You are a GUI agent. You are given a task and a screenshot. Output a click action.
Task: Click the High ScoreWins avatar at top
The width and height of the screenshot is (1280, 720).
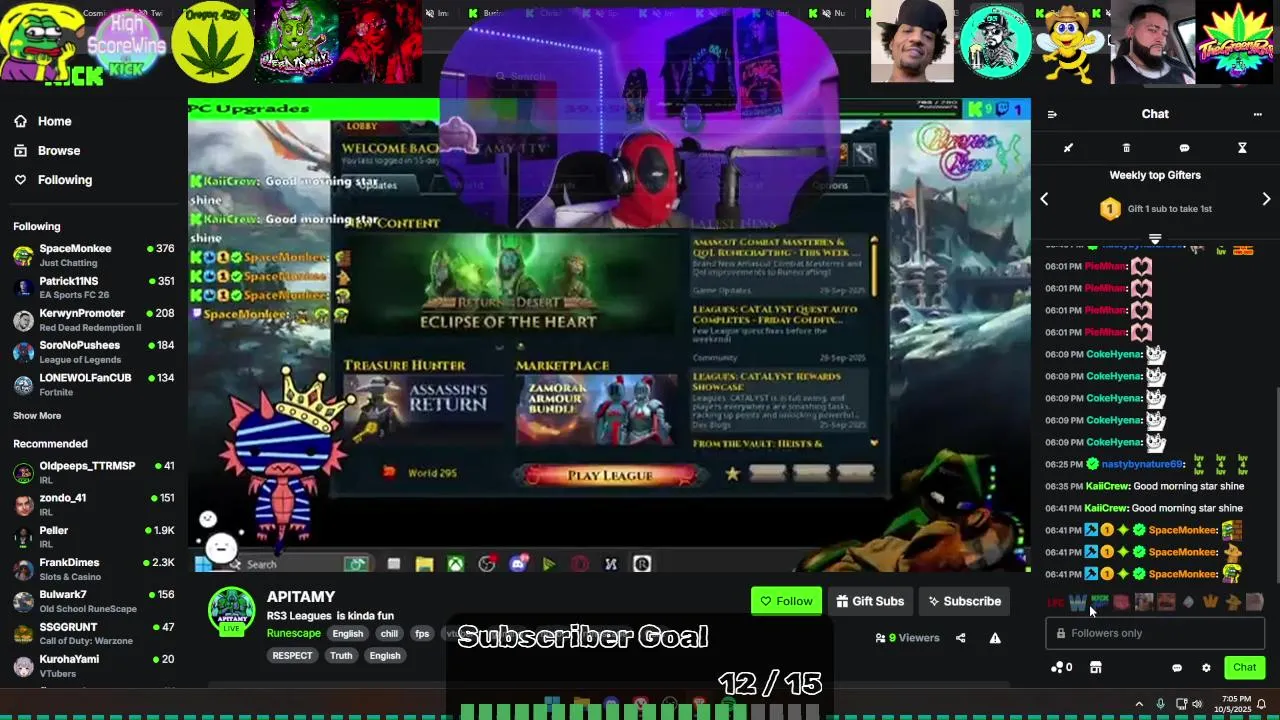[126, 42]
